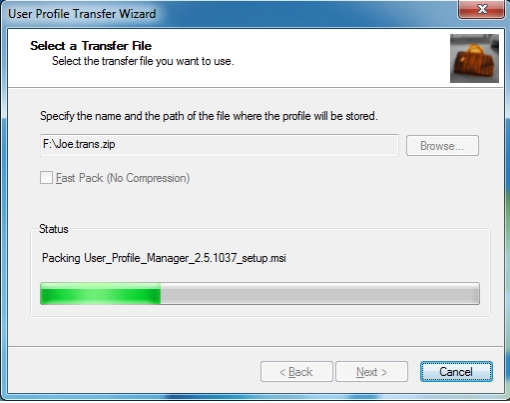The height and width of the screenshot is (403, 510).
Task: Click the "Select a Transfer File" heading
Action: coord(91,46)
